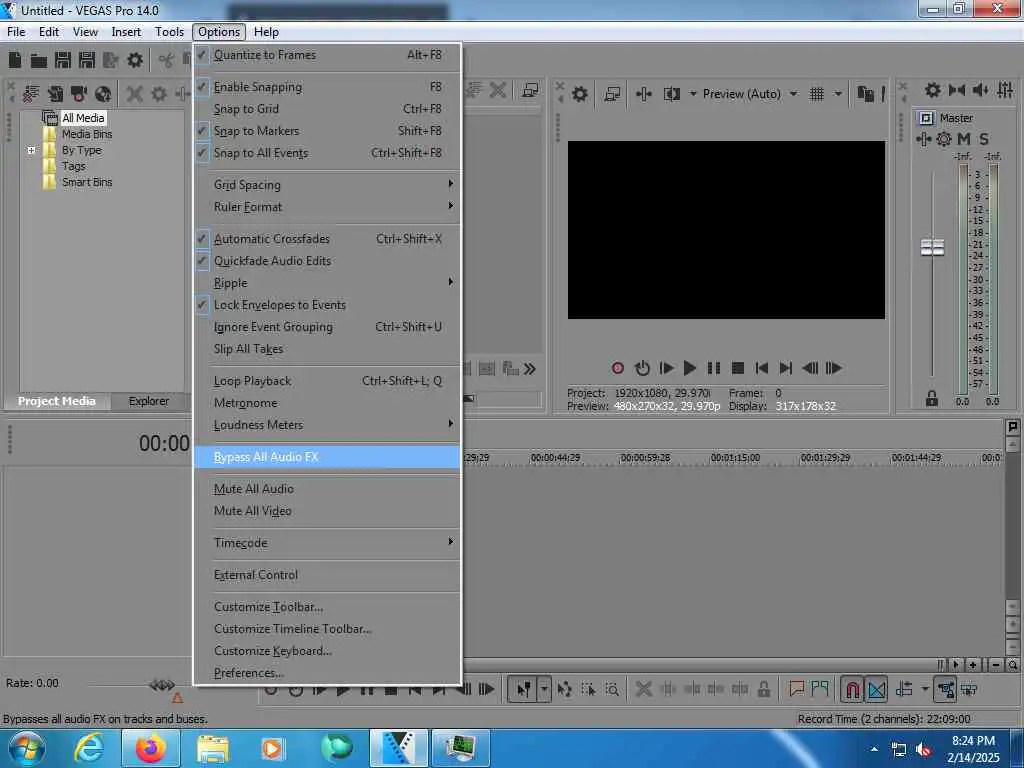
Task: Toggle Quickfade Audio Edits option
Action: coord(327,261)
